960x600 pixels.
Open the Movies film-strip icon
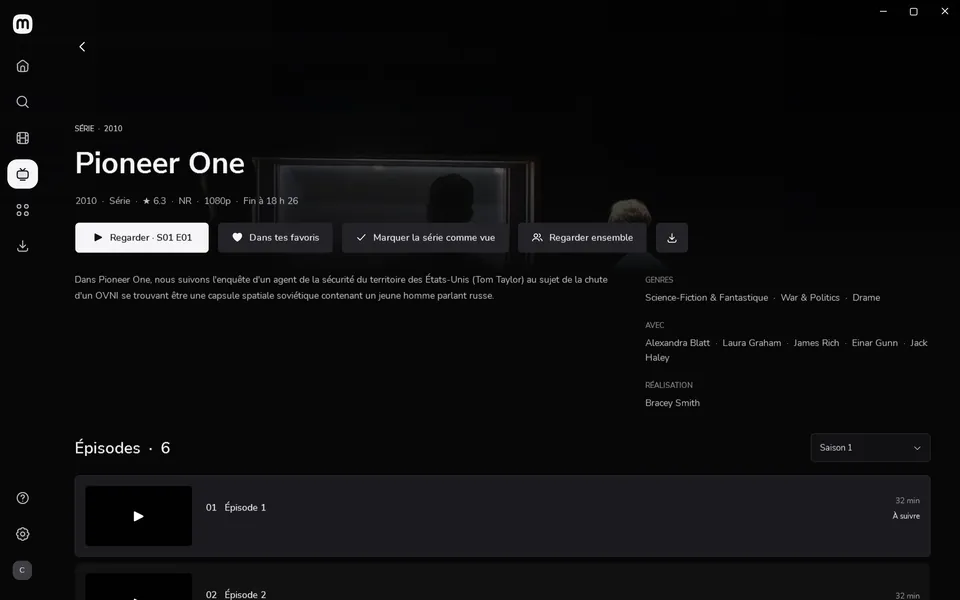tap(23, 138)
